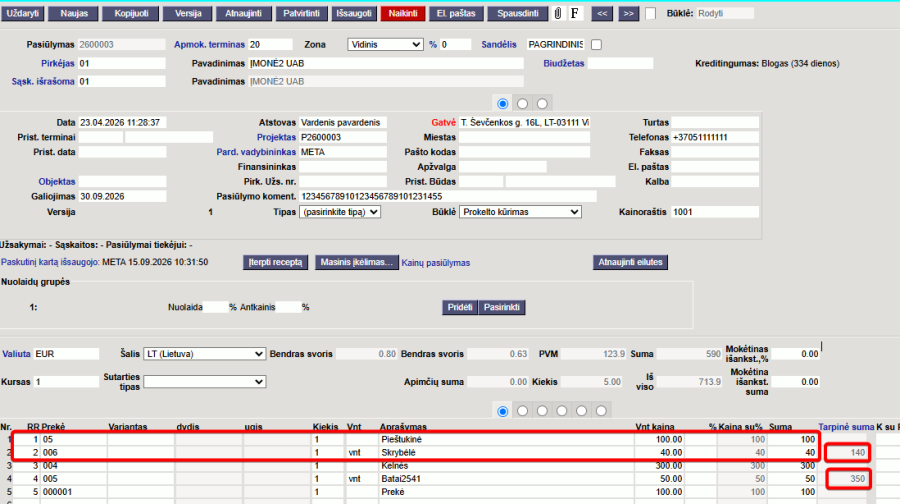Image resolution: width=900 pixels, height=504 pixels.
Task: Save with Išsaugoti button
Action: pyautogui.click(x=354, y=13)
